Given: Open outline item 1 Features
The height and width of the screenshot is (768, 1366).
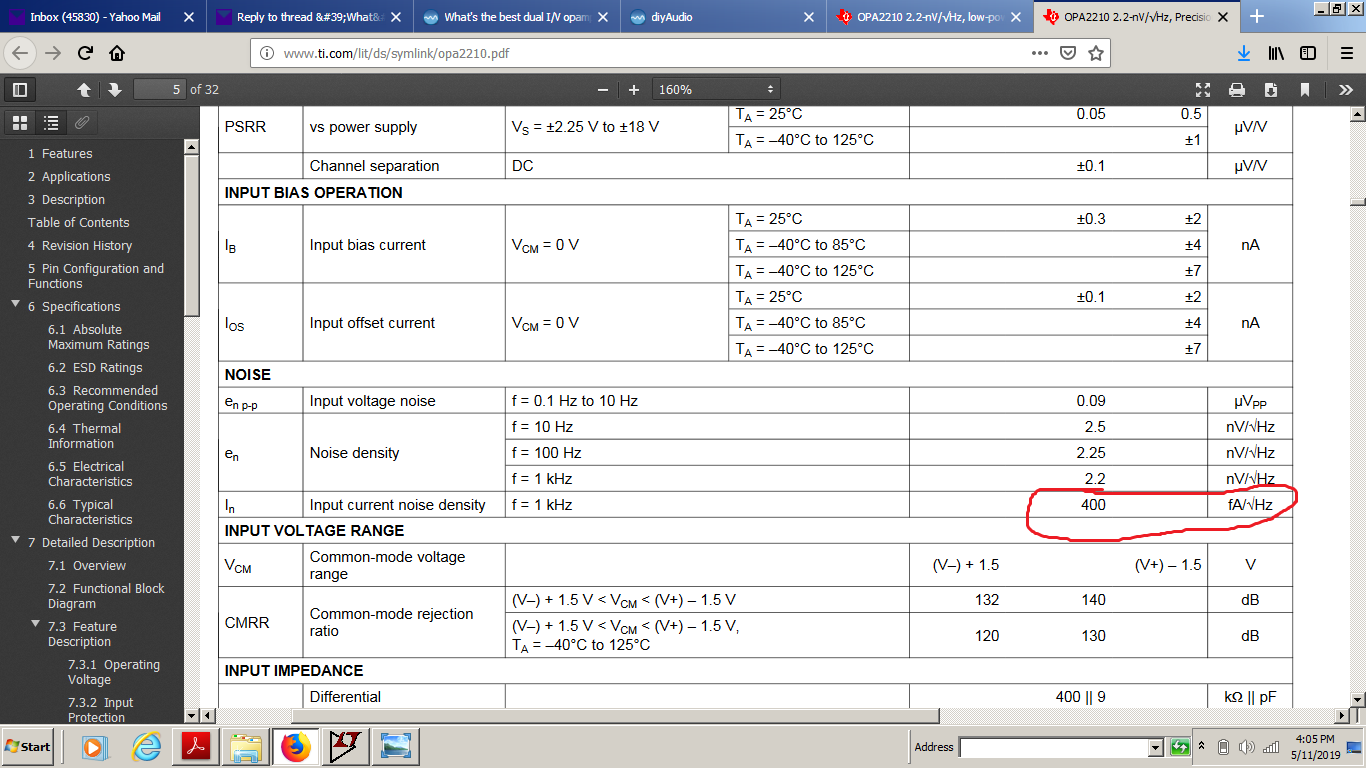Looking at the screenshot, I should [x=60, y=154].
